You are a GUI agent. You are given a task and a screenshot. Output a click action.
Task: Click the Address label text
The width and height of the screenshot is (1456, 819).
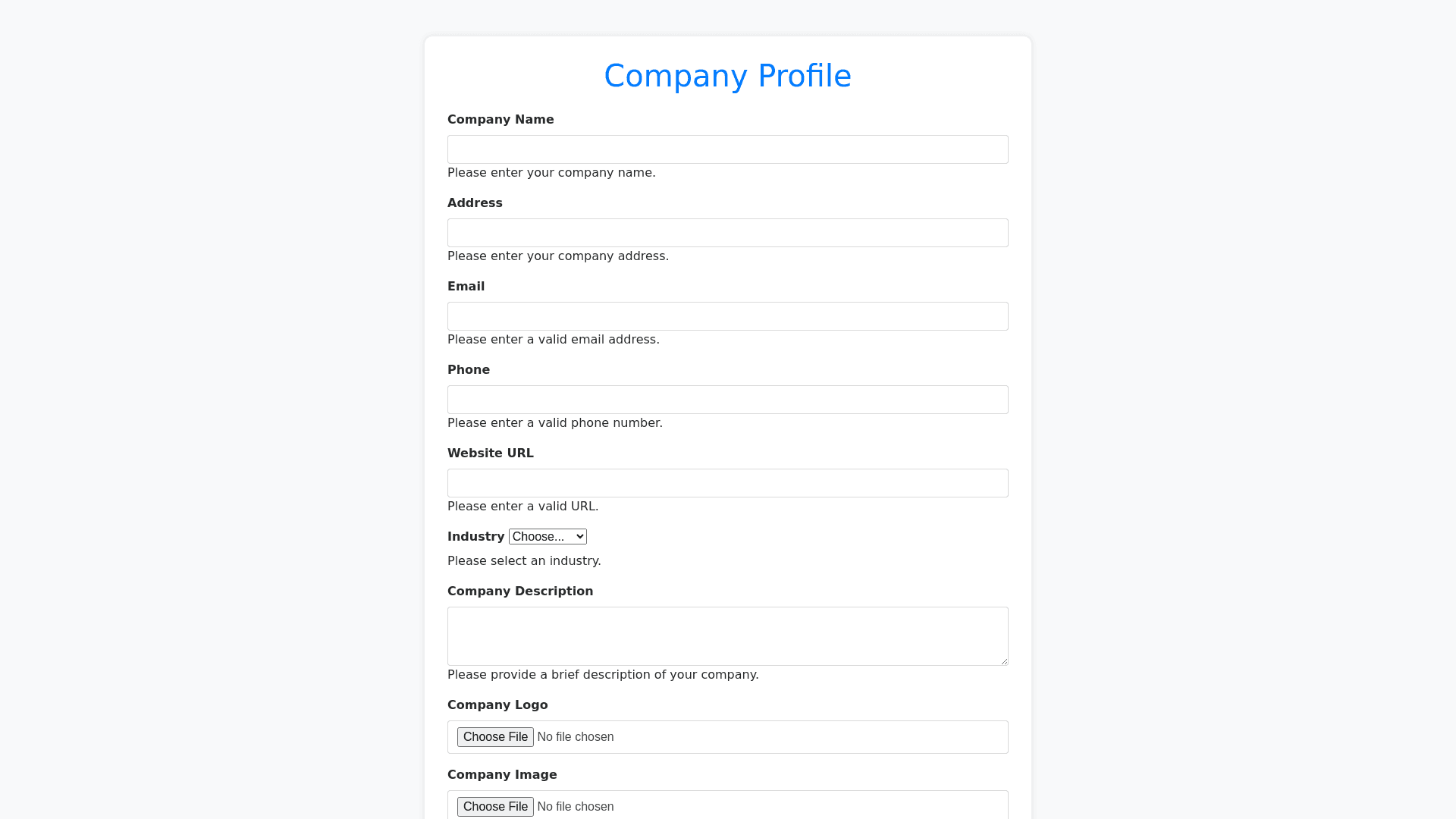tap(475, 203)
